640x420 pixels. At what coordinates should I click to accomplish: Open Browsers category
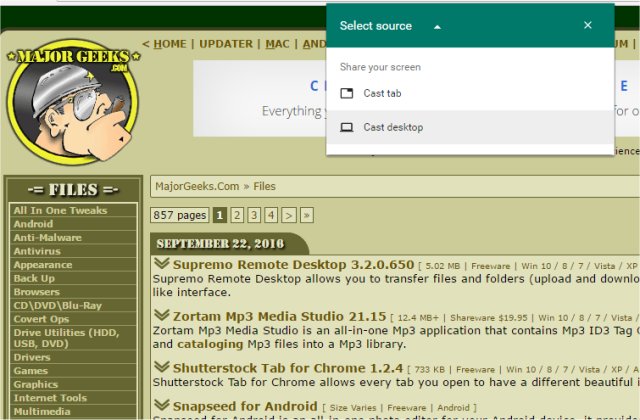pyautogui.click(x=73, y=292)
